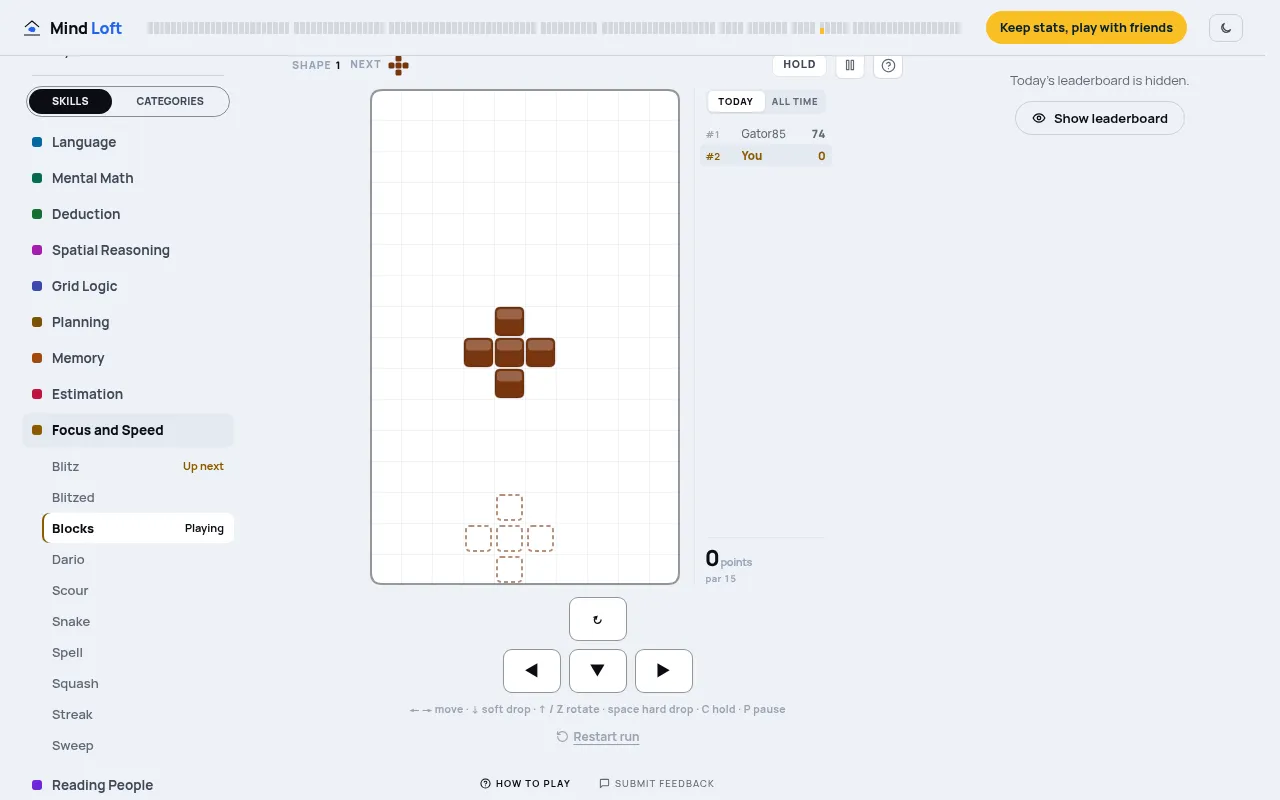
Task: Switch to the SKILLS tab
Action: pyautogui.click(x=70, y=101)
